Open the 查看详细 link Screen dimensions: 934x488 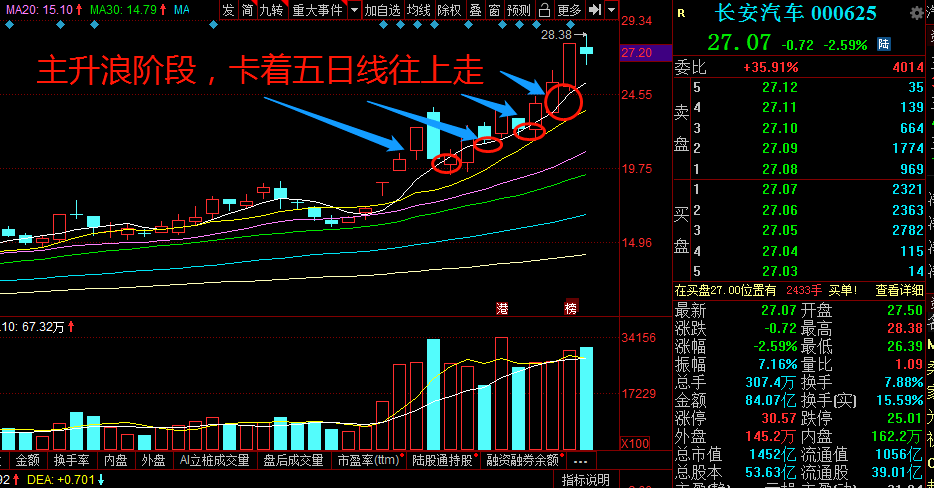(x=900, y=290)
